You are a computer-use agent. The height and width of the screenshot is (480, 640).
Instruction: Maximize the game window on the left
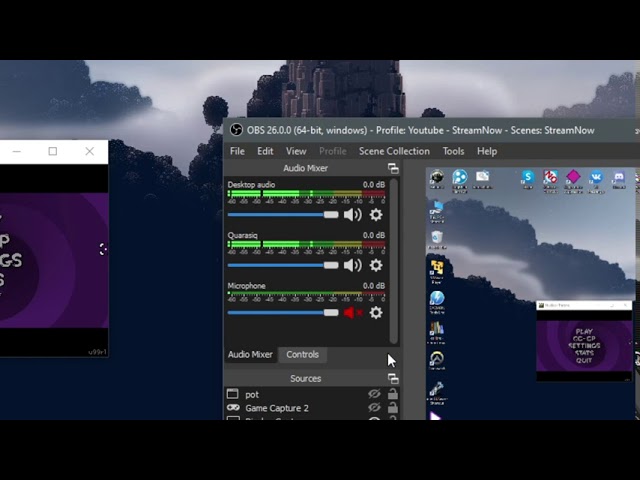click(x=53, y=151)
